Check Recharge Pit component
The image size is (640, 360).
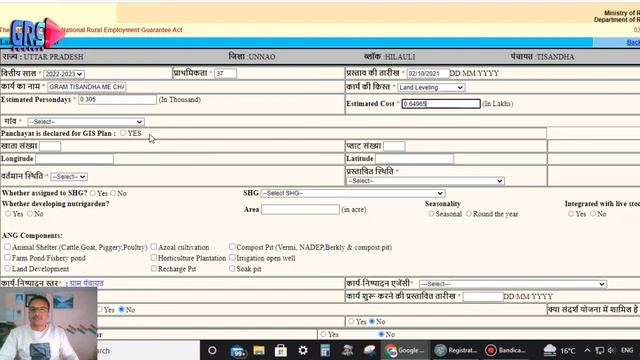153,268
